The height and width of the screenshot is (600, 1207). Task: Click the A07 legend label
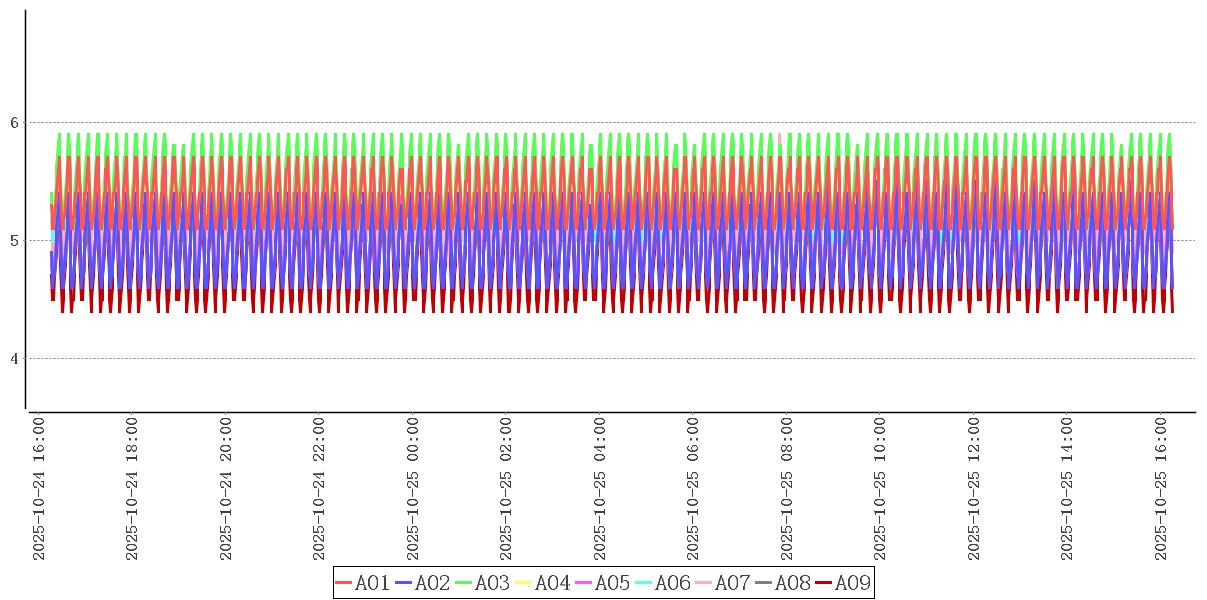pyautogui.click(x=732, y=583)
